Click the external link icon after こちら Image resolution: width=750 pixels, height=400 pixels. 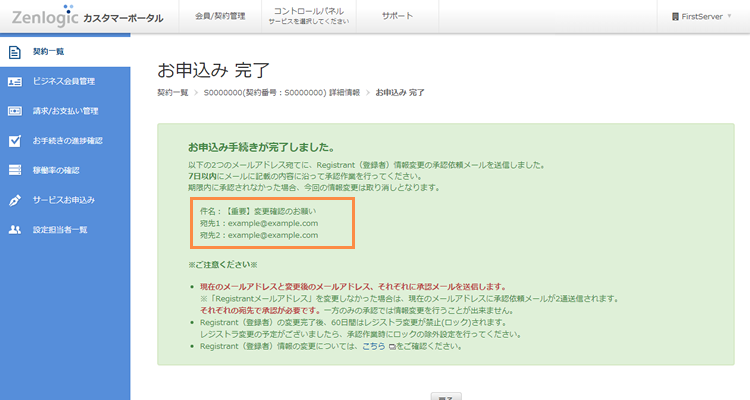[x=392, y=347]
